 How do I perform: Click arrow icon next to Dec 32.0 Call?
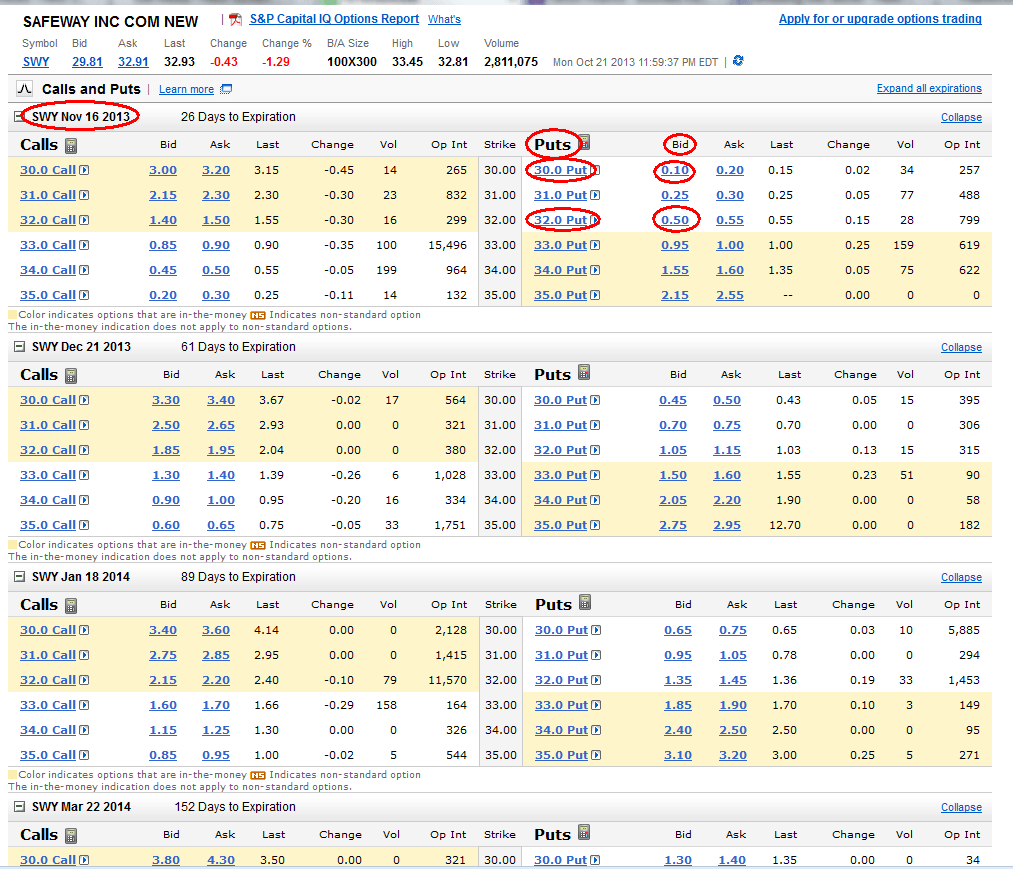84,450
